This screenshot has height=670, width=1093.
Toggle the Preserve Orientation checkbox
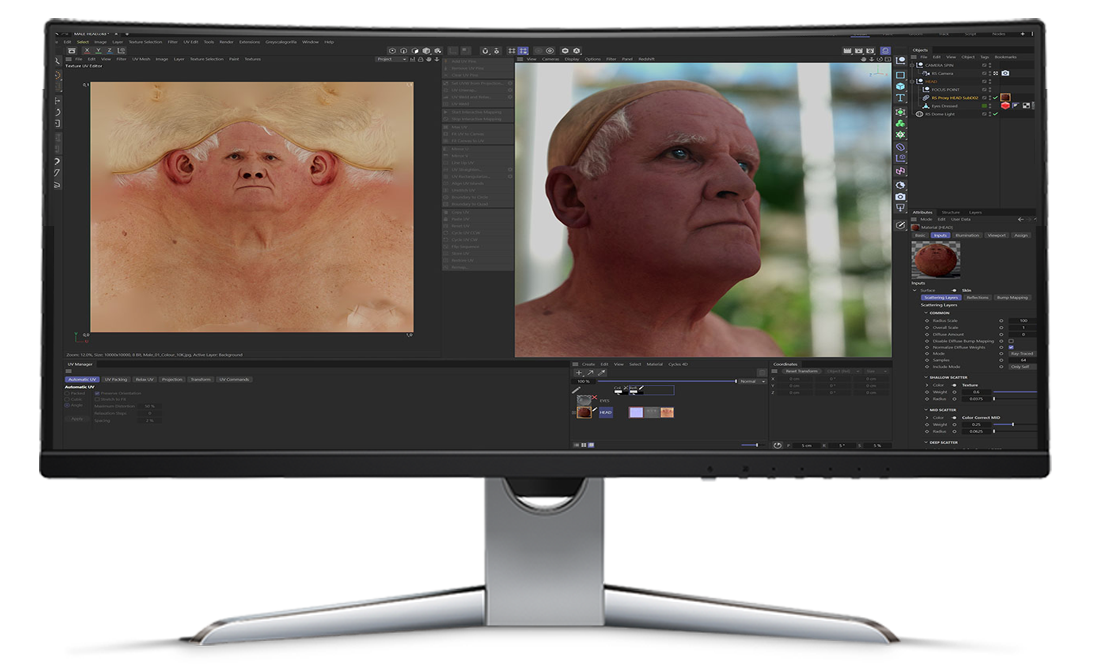click(x=97, y=393)
